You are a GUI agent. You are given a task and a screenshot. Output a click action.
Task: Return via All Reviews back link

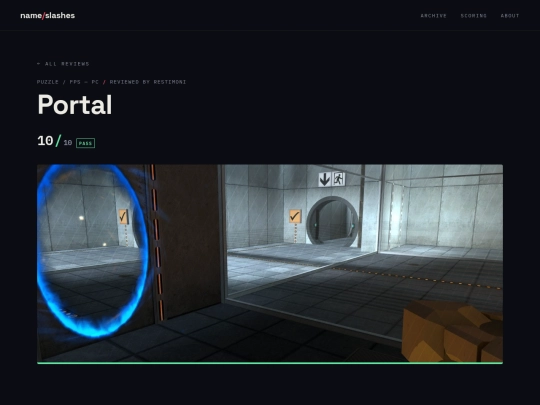pos(63,64)
